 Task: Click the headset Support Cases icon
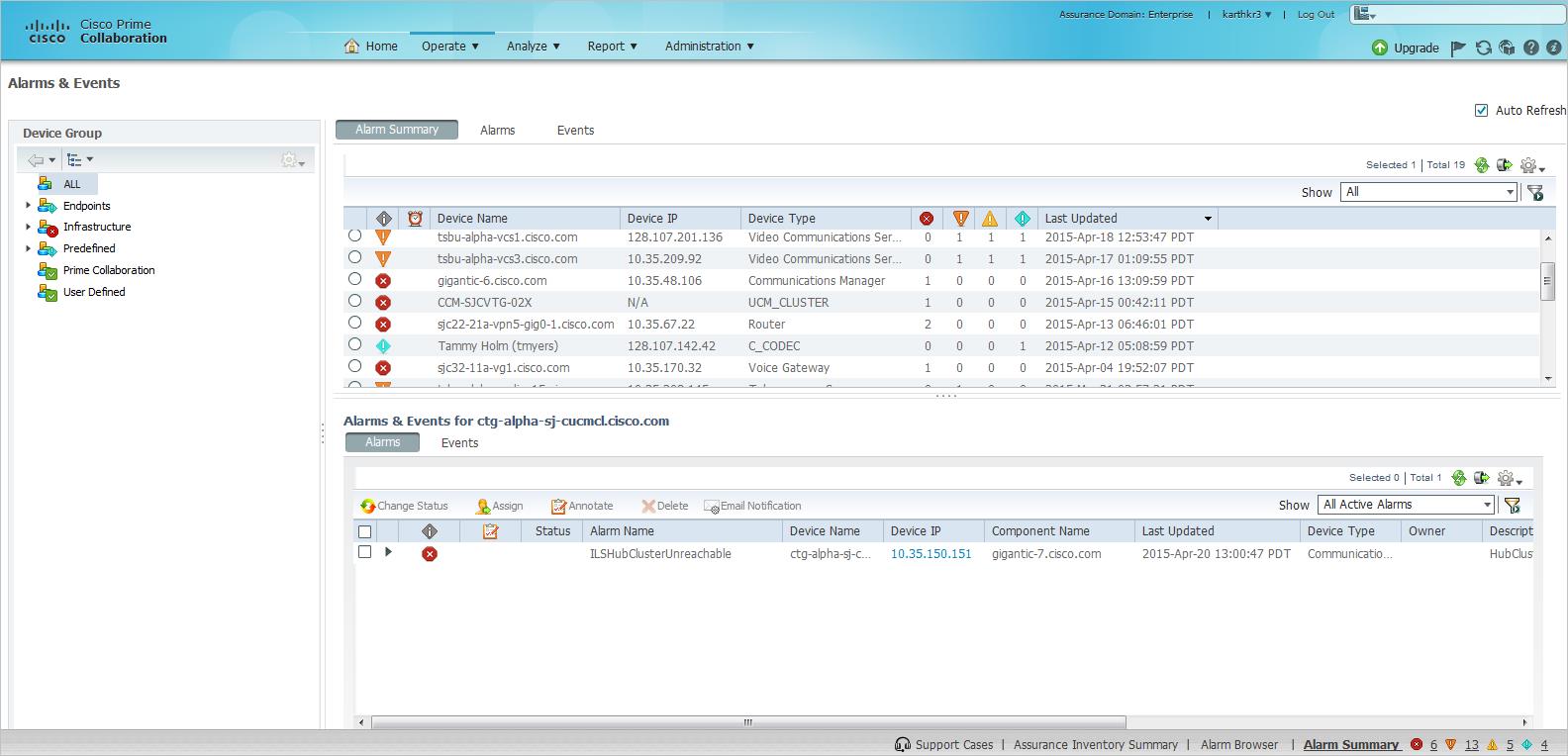(902, 745)
